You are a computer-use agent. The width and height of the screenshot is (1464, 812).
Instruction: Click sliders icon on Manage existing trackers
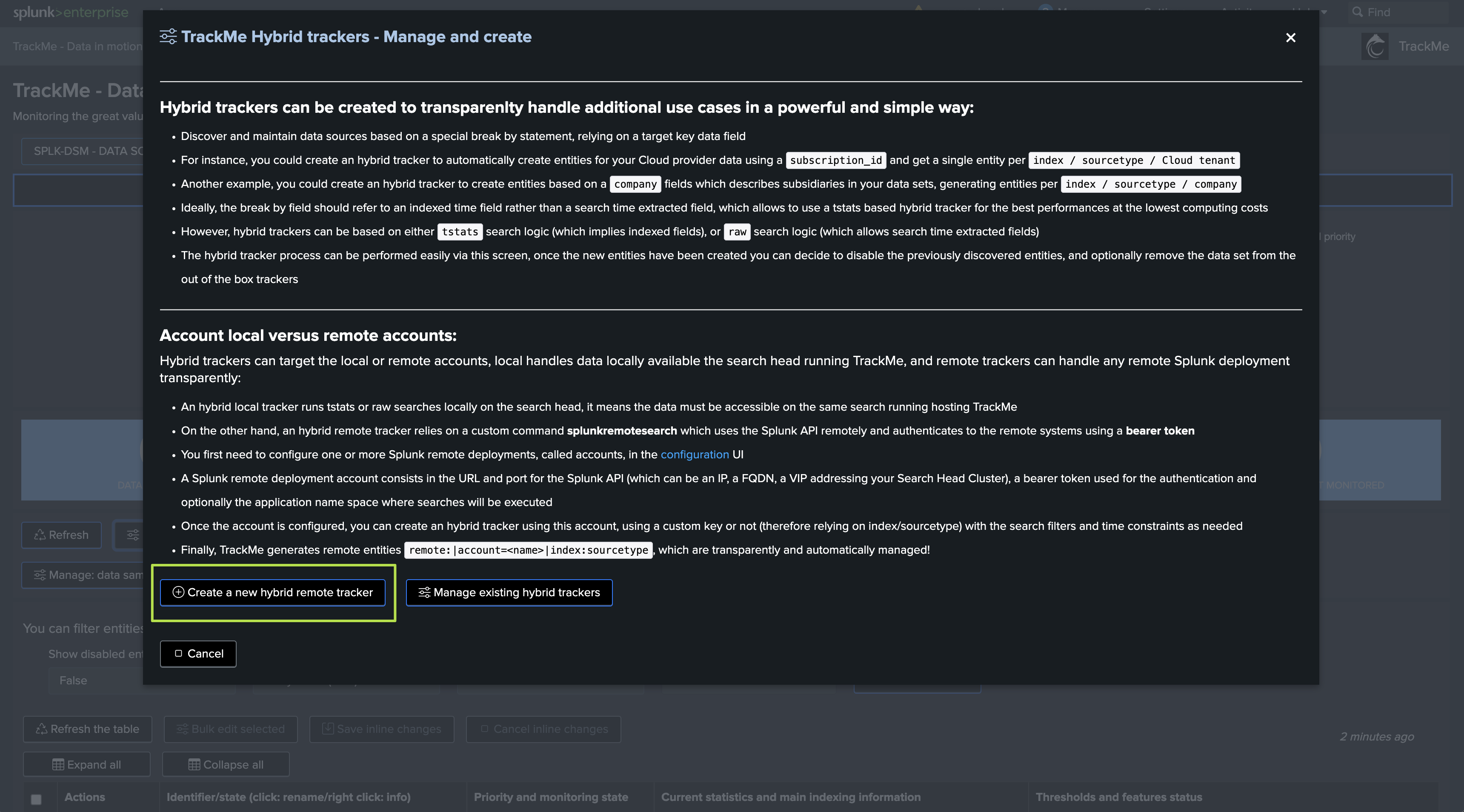pyautogui.click(x=425, y=593)
